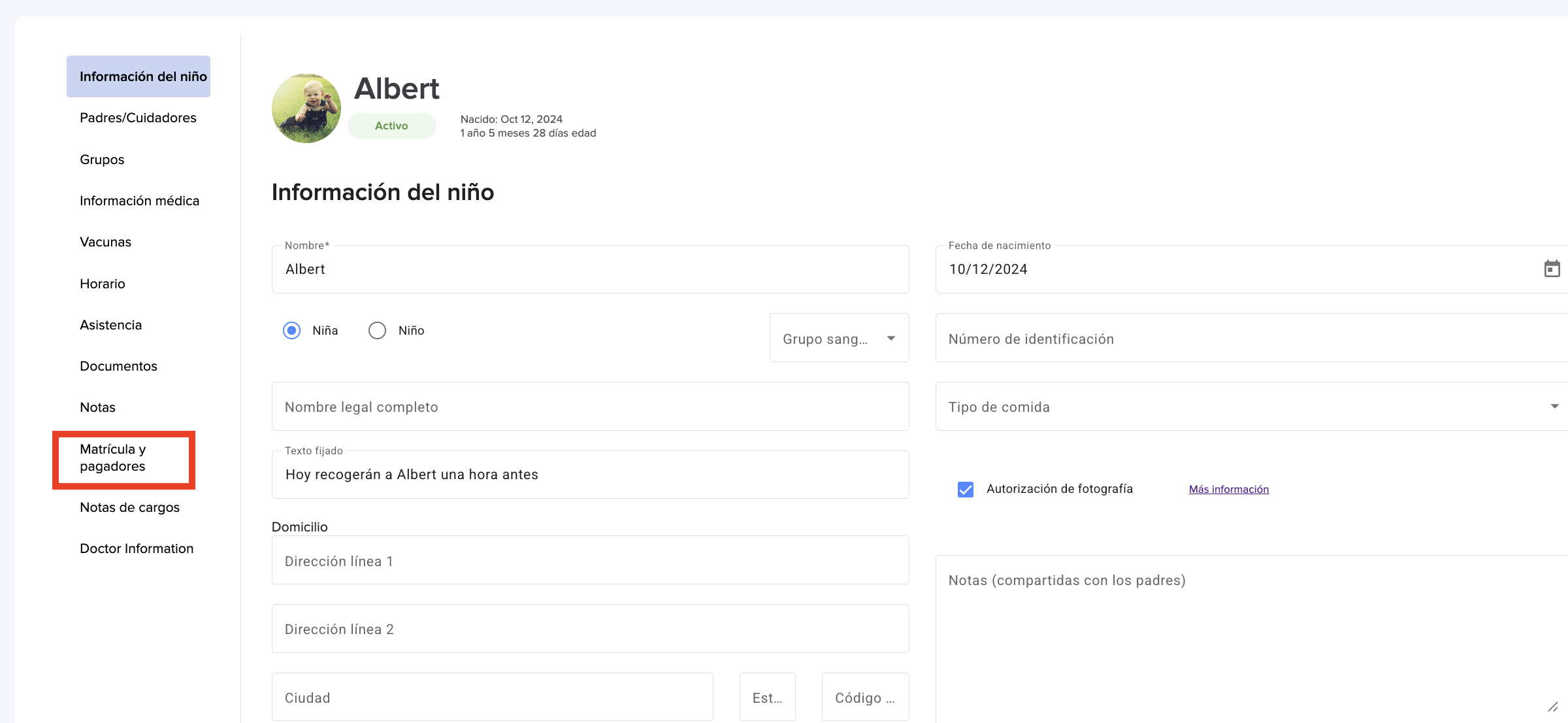Go to Matrícula y pagadores section
This screenshot has height=723, width=1568.
pyautogui.click(x=112, y=458)
